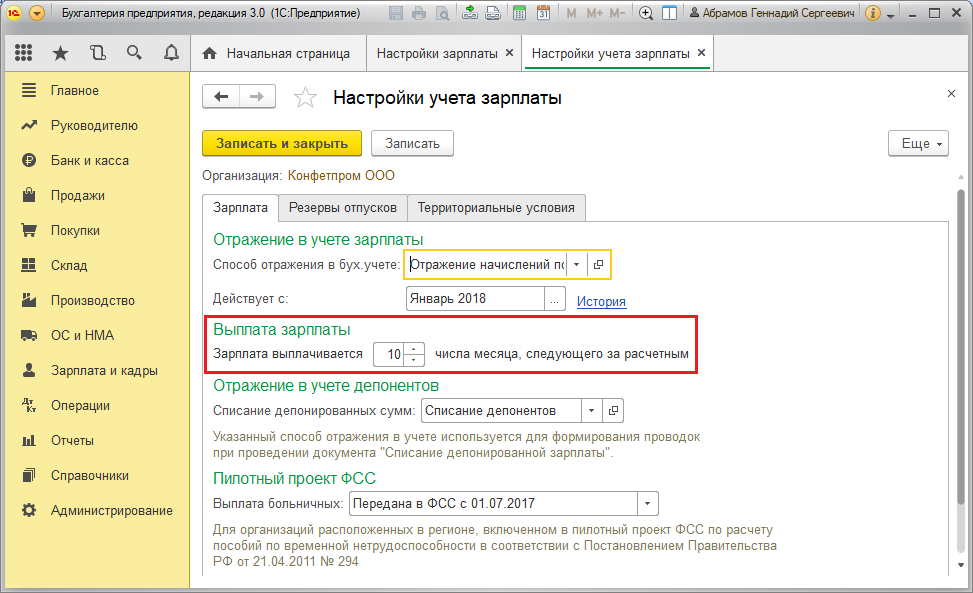The height and width of the screenshot is (593, 973).
Task: Click Действует с date field
Action: (475, 299)
